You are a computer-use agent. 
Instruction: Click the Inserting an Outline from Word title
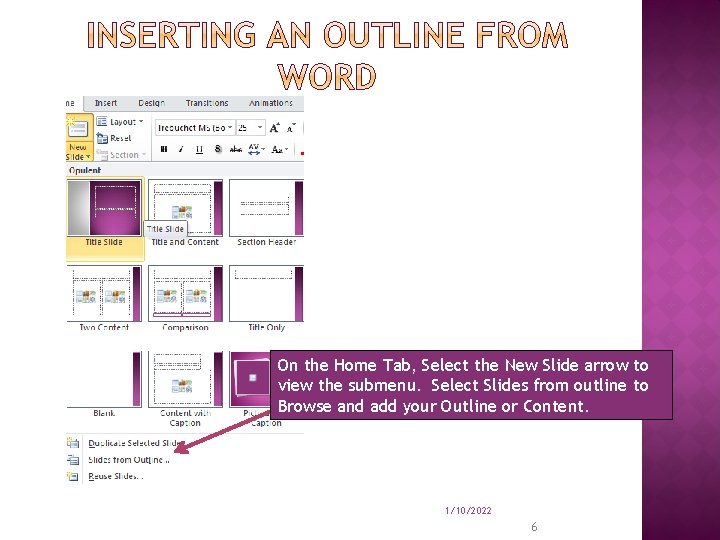pyautogui.click(x=327, y=55)
